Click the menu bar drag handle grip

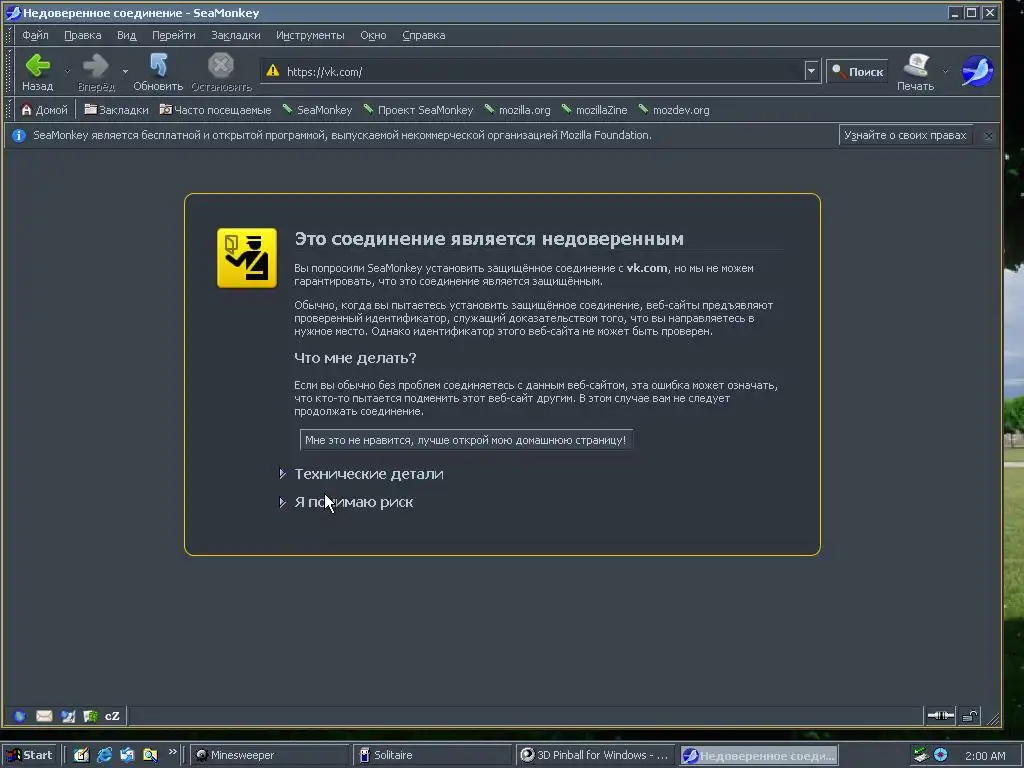tap(8, 35)
